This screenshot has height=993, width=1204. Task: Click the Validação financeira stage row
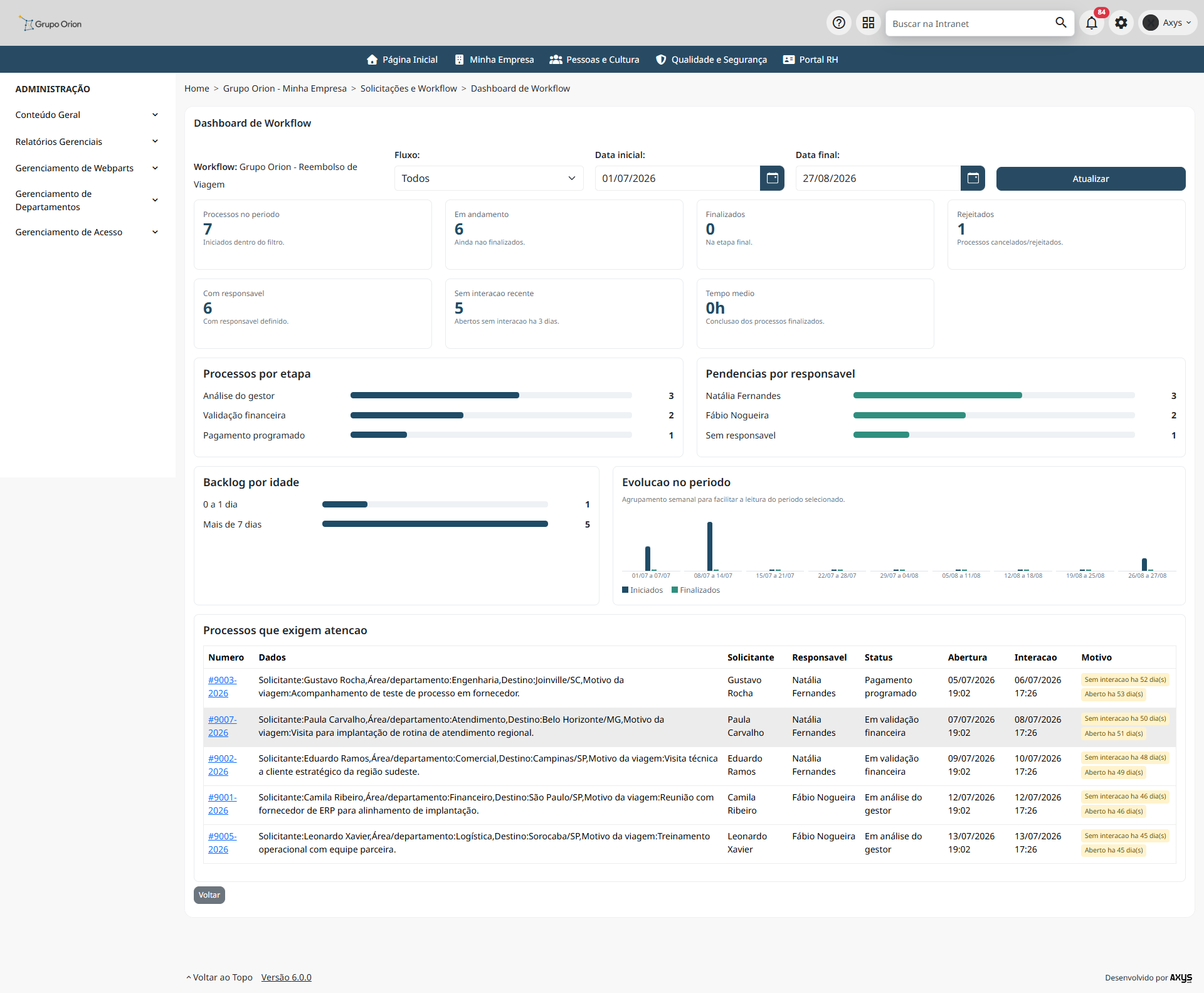click(x=438, y=415)
